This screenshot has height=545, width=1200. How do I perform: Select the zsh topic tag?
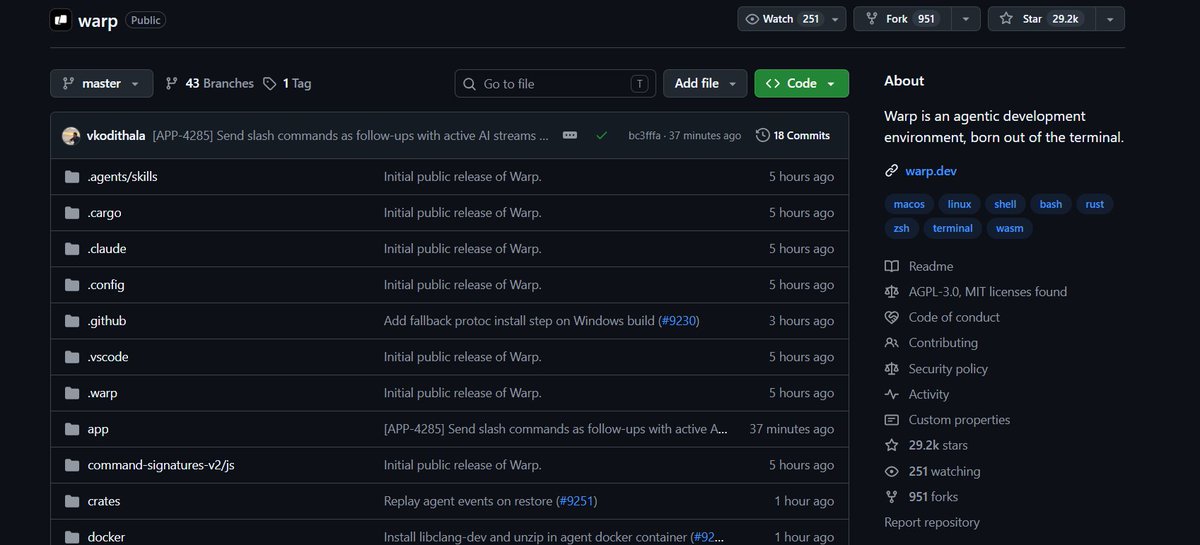901,228
